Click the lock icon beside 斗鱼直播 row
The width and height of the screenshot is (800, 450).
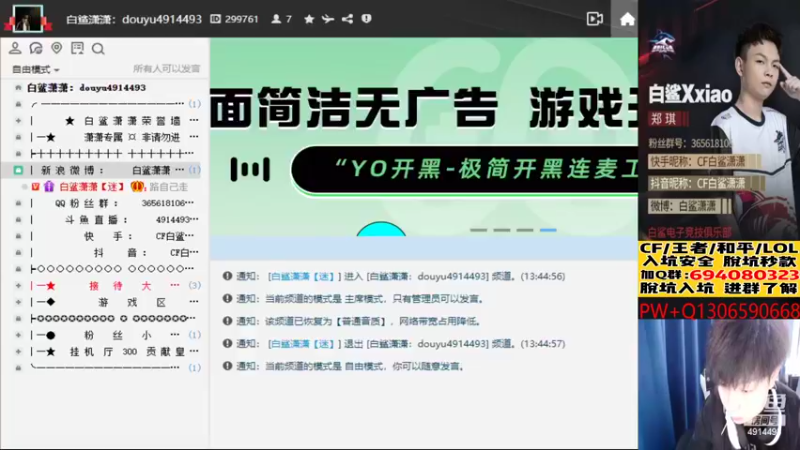point(18,219)
